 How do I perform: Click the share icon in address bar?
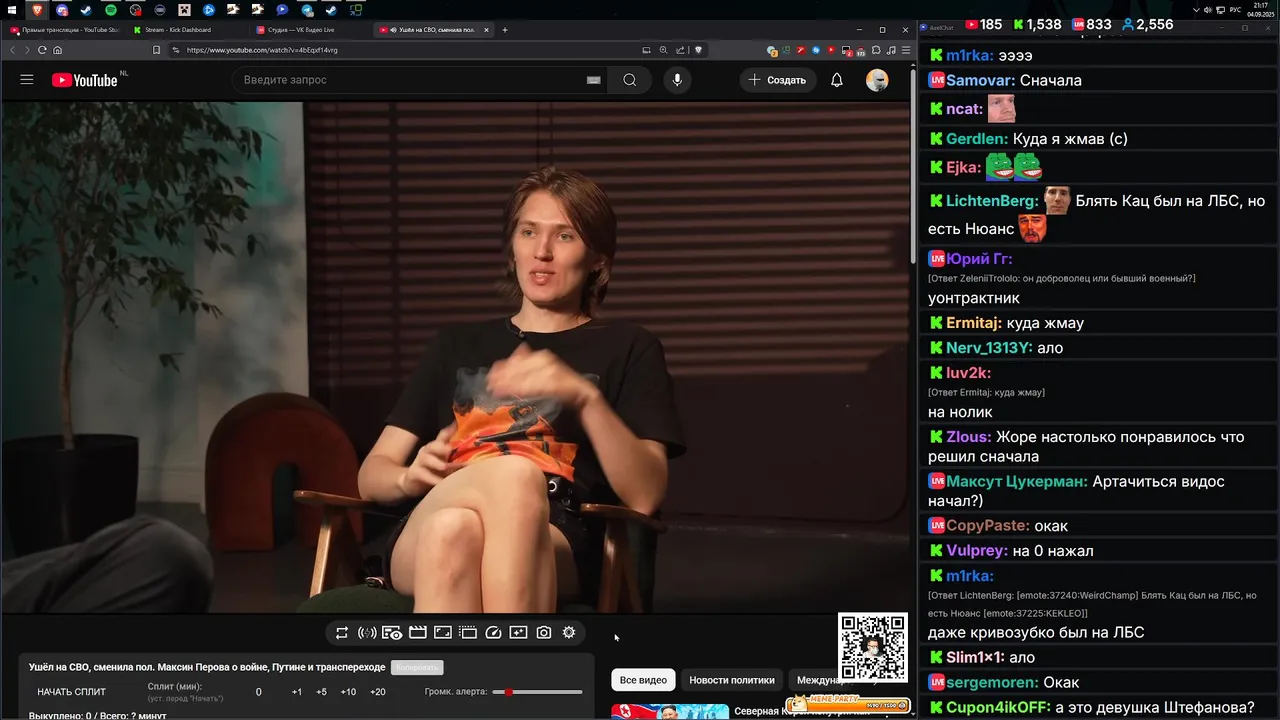680,50
